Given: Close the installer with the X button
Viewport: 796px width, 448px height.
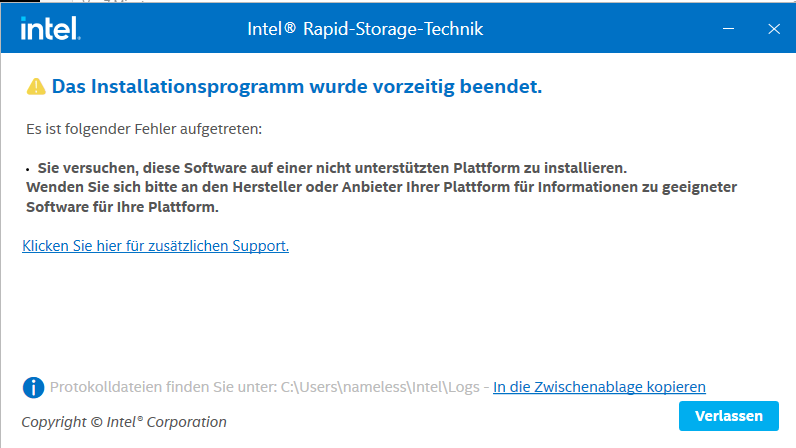Looking at the screenshot, I should click(773, 29).
